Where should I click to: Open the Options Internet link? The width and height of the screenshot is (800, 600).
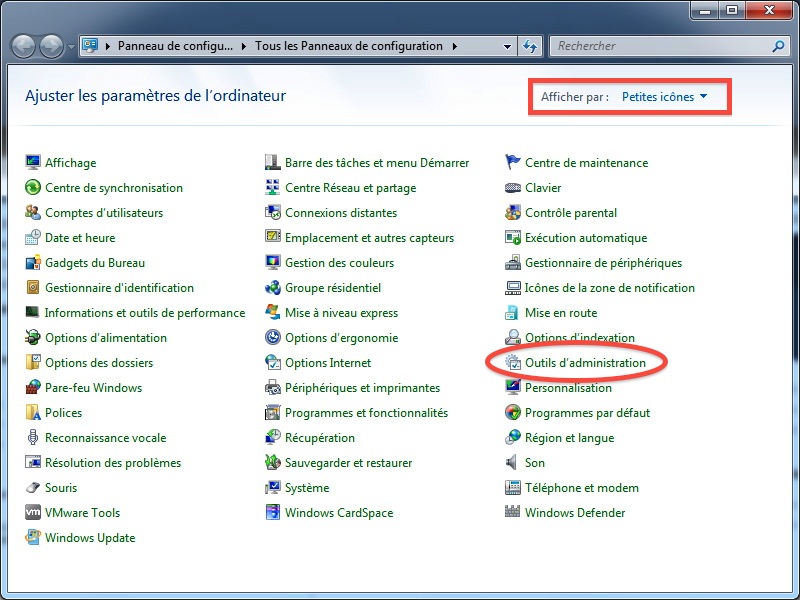point(328,362)
